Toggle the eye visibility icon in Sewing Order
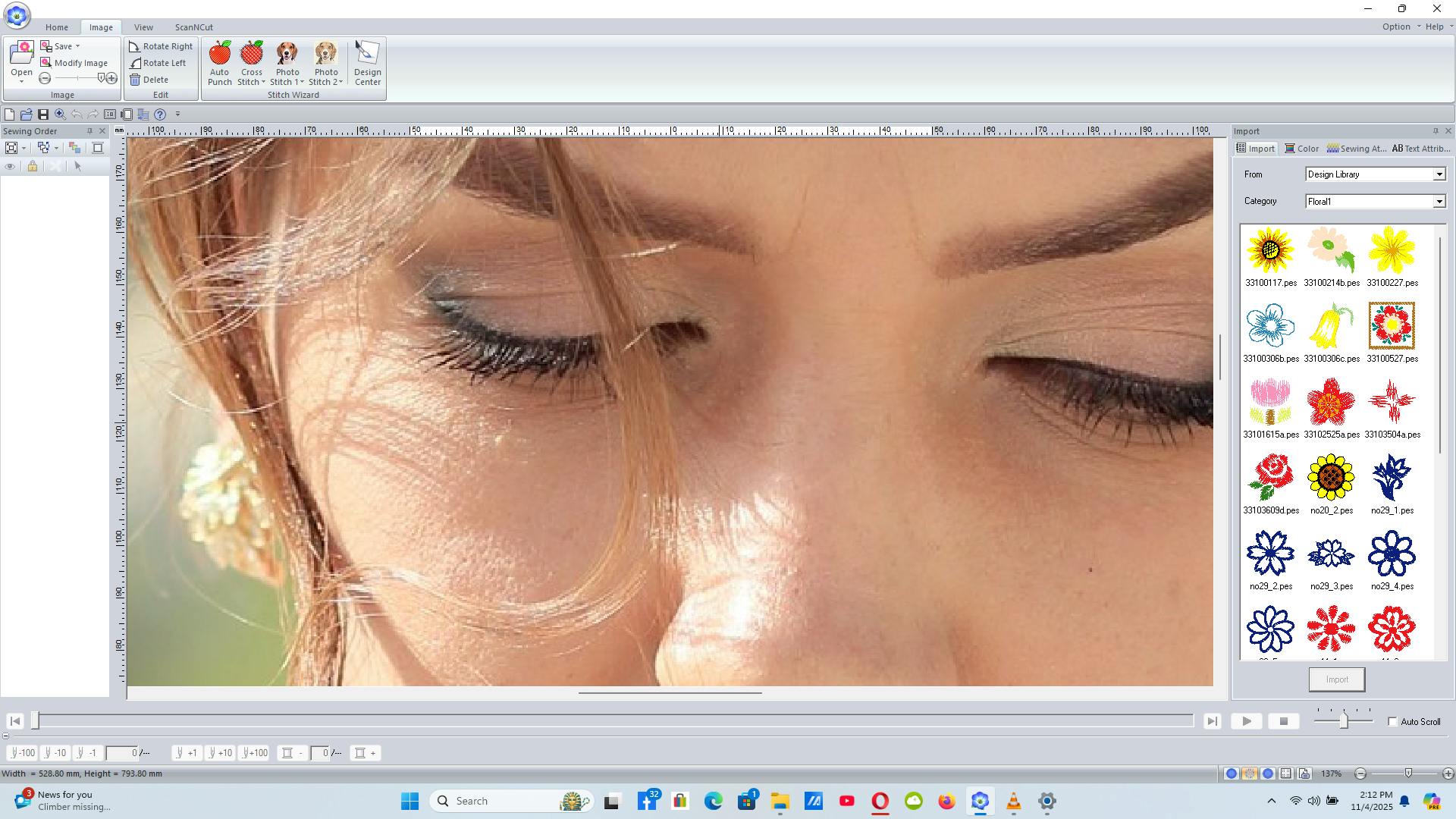This screenshot has width=1456, height=819. click(10, 166)
